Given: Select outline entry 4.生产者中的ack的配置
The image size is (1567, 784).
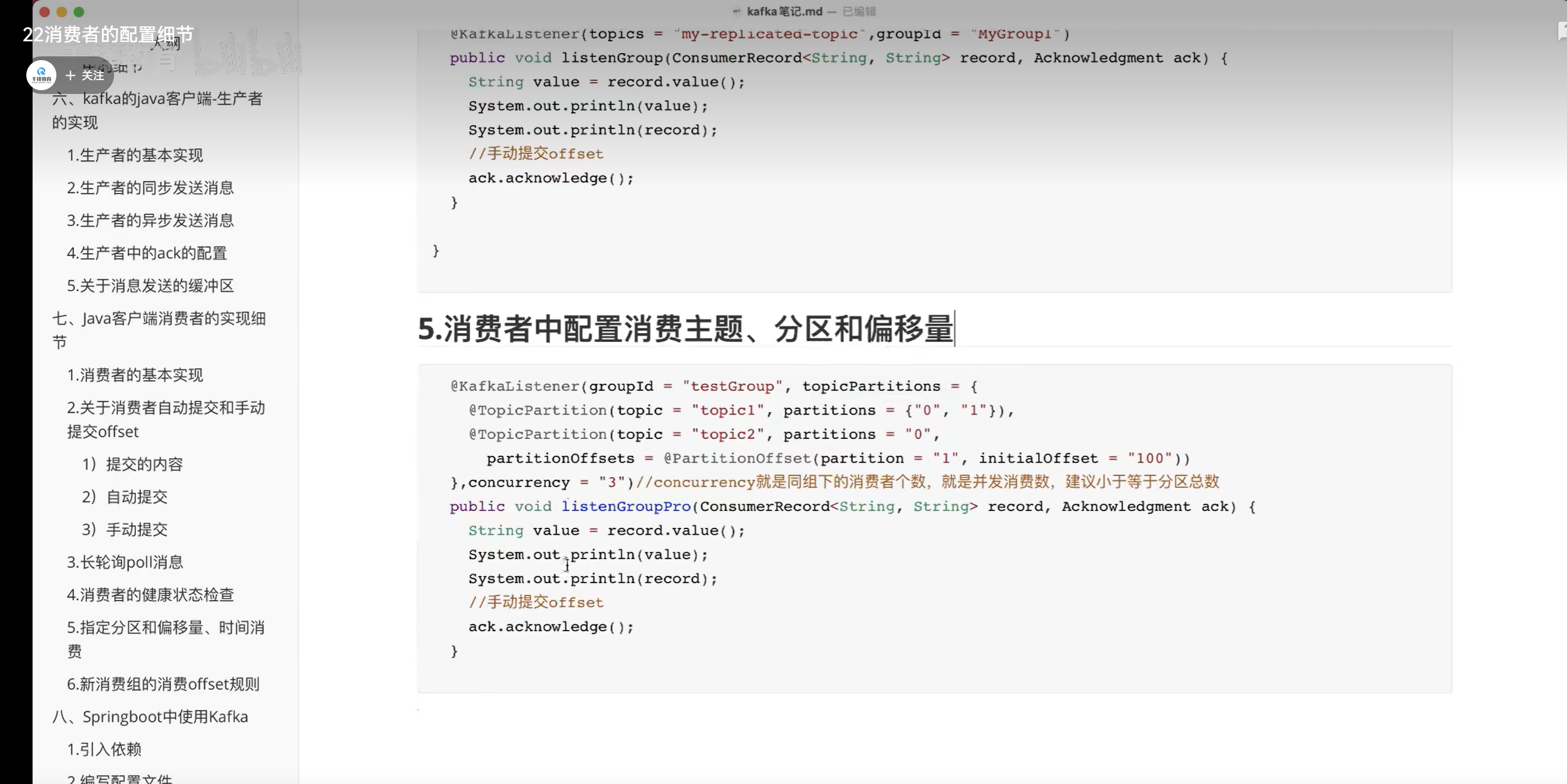Looking at the screenshot, I should tap(147, 253).
